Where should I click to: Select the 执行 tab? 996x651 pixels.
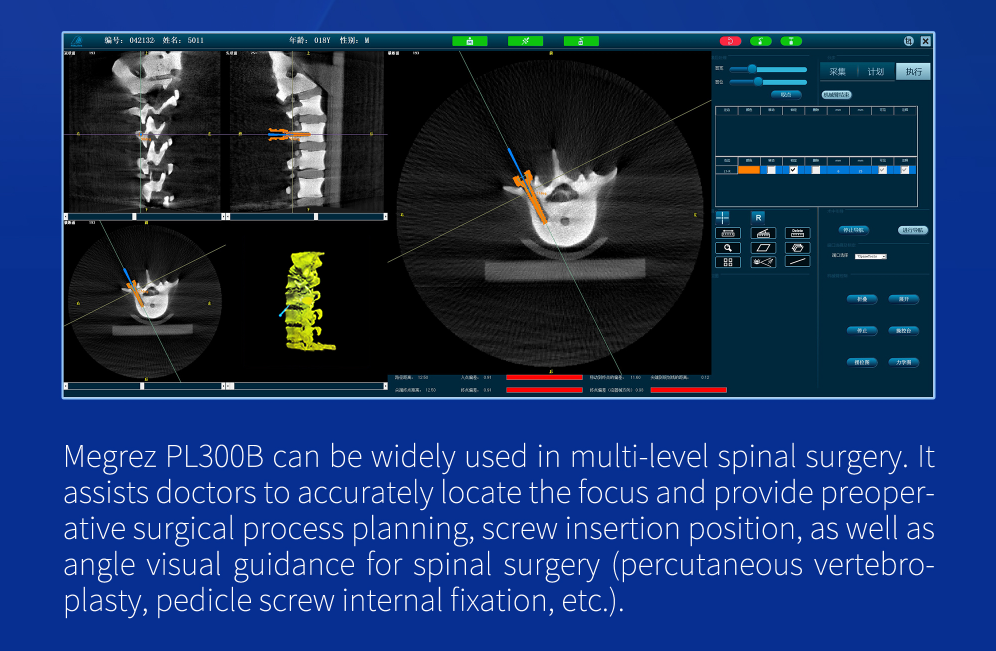(913, 72)
